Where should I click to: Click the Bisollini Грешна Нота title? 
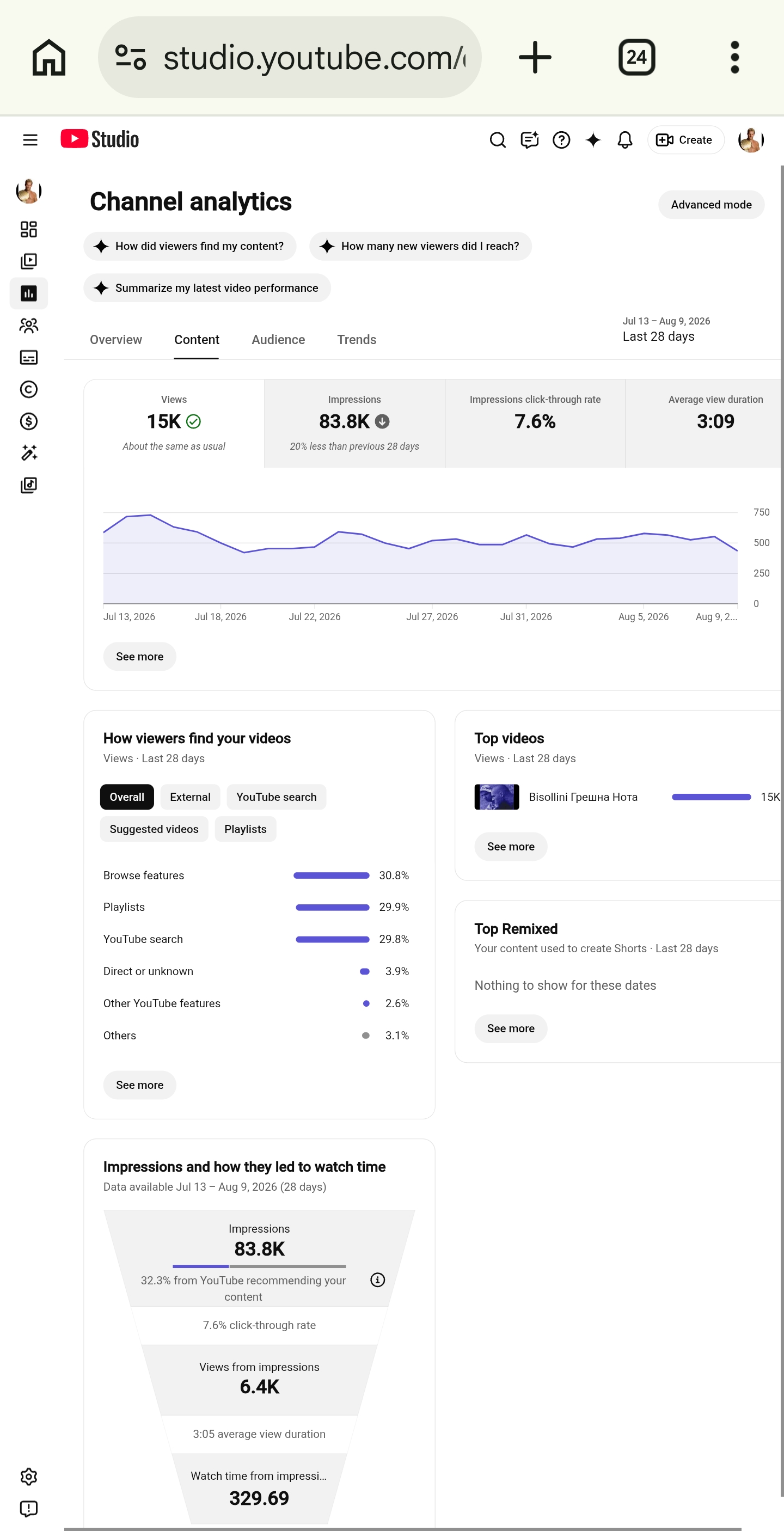pyautogui.click(x=583, y=797)
